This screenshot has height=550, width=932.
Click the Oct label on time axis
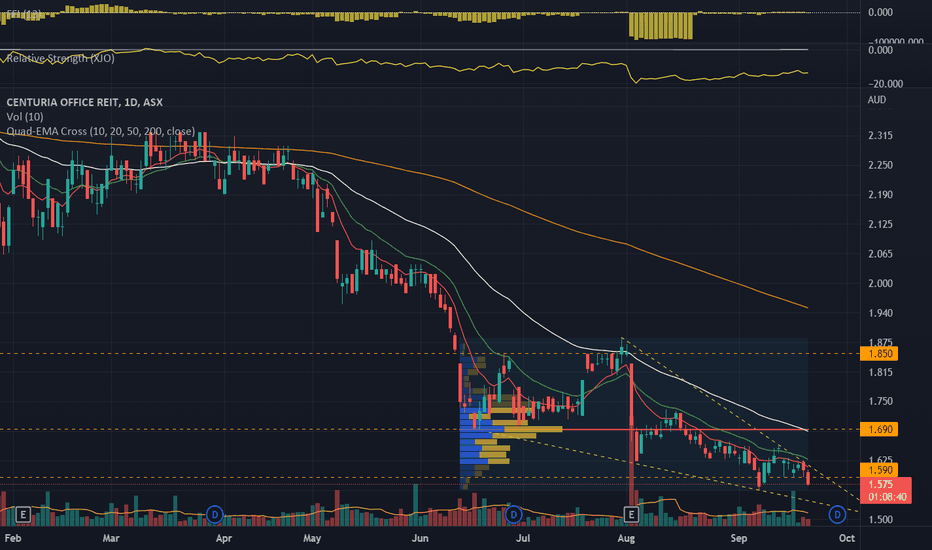(x=846, y=538)
